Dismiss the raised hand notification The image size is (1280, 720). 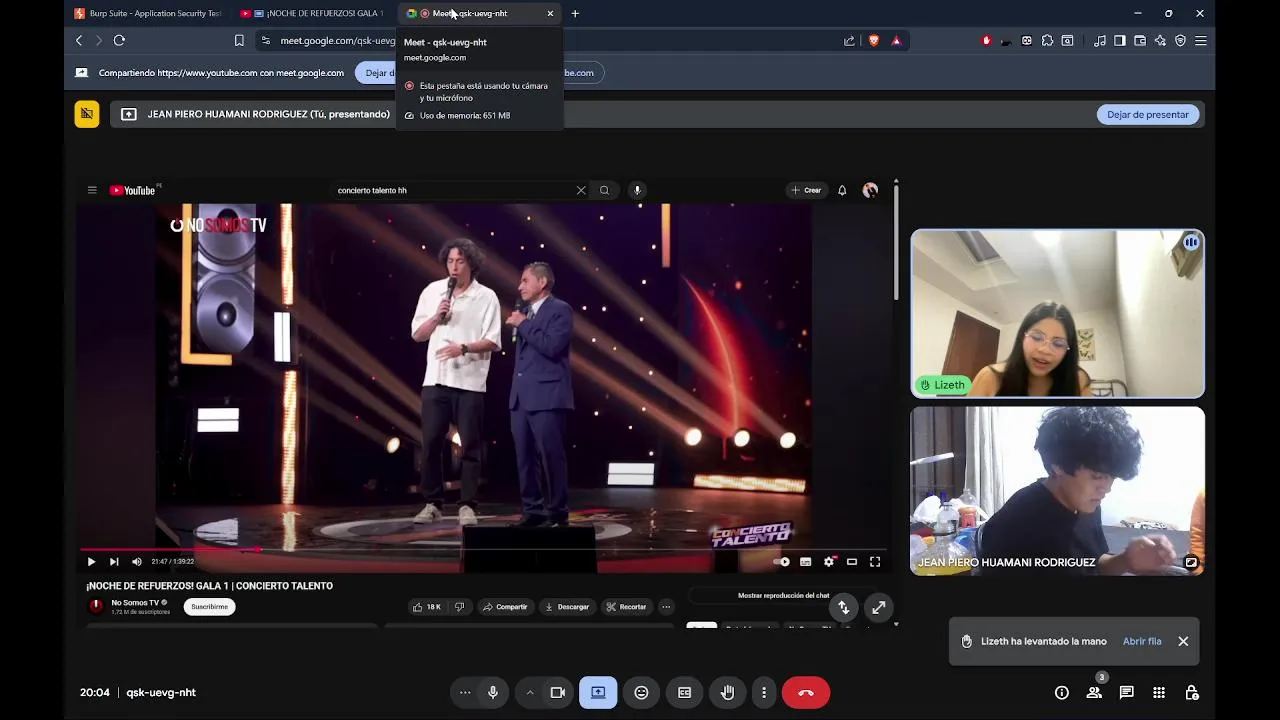pos(1183,641)
